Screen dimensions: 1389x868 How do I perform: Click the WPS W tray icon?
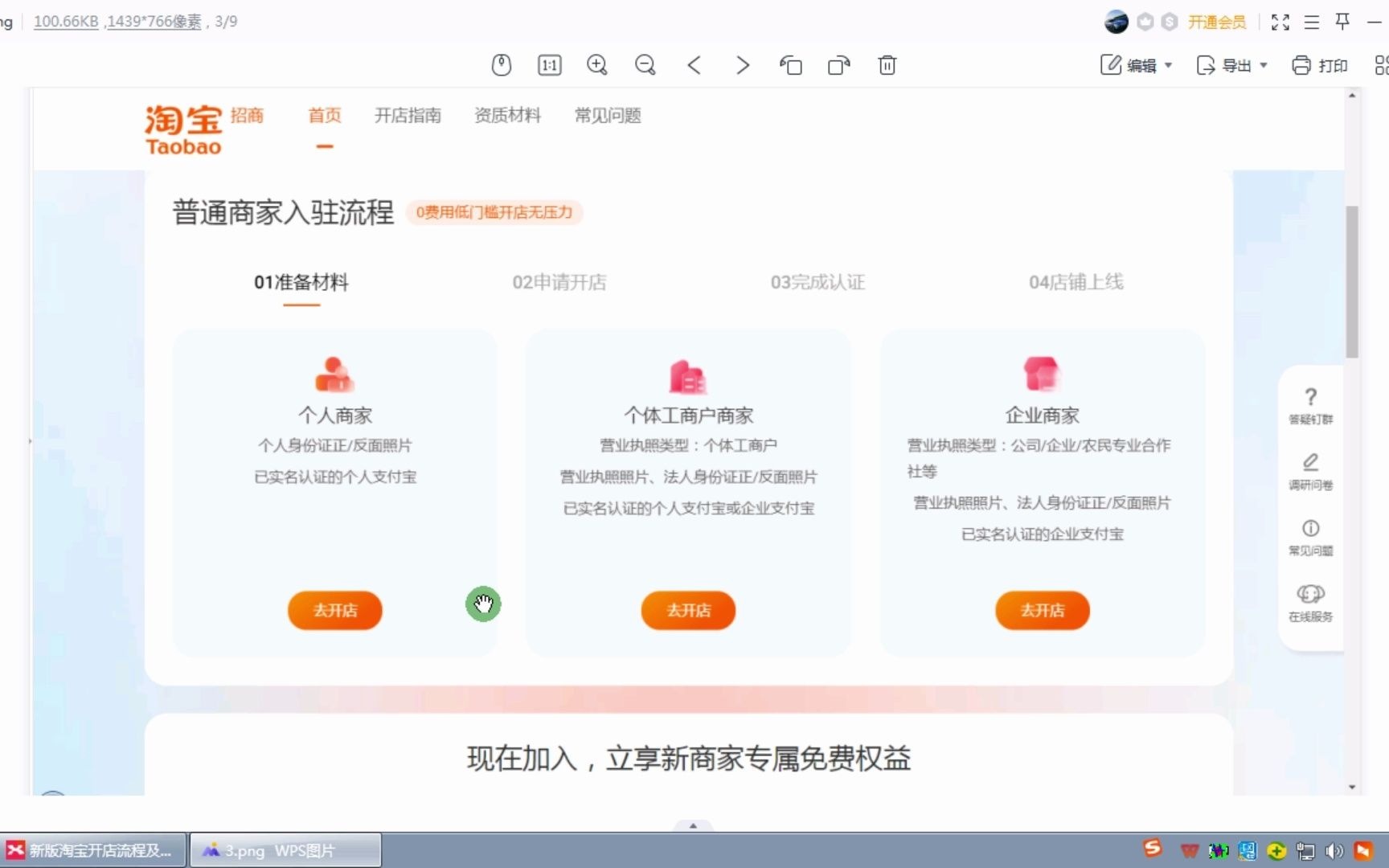tap(1190, 851)
